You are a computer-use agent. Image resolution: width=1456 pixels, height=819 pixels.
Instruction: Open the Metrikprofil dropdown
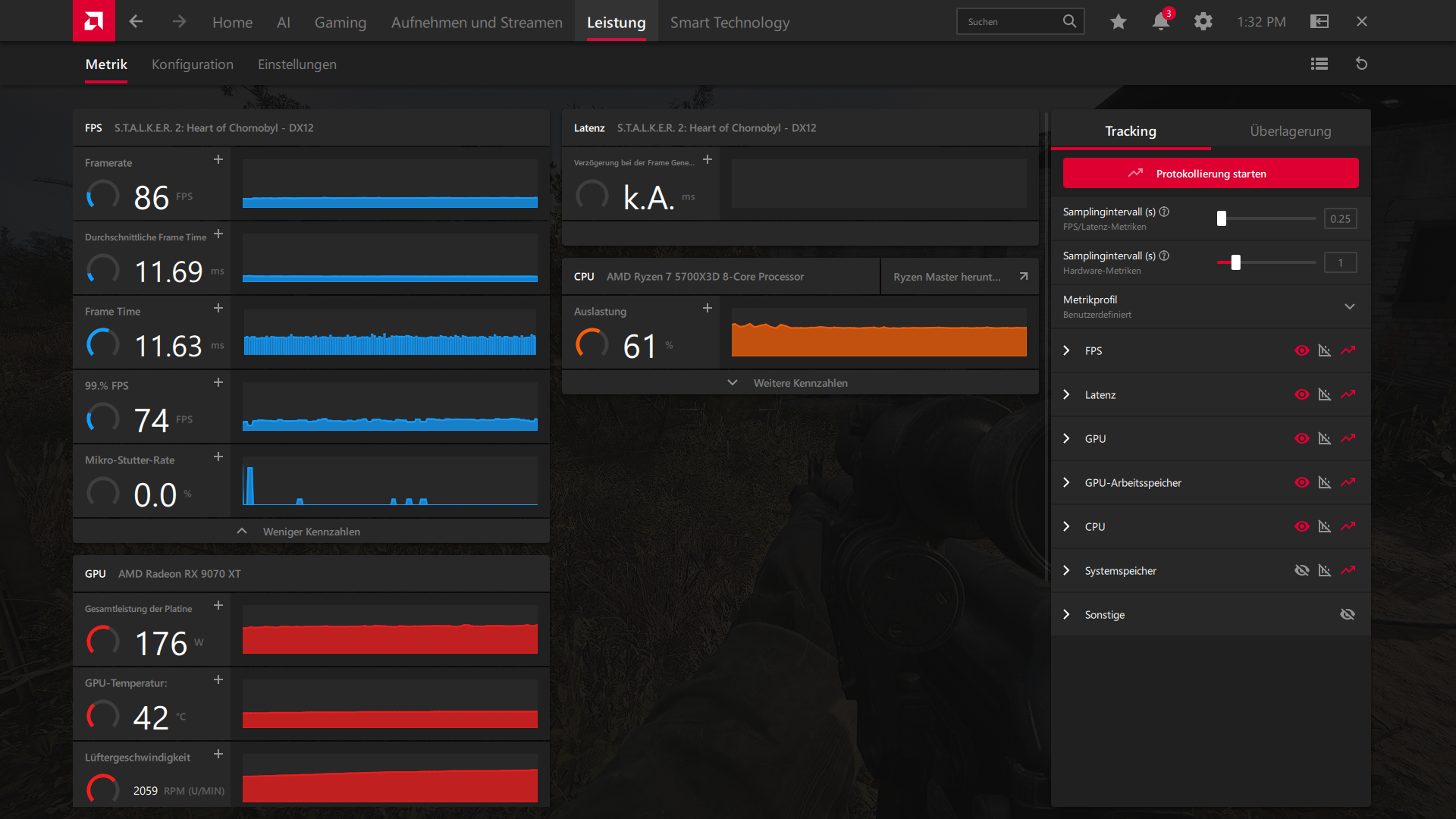pyautogui.click(x=1349, y=306)
